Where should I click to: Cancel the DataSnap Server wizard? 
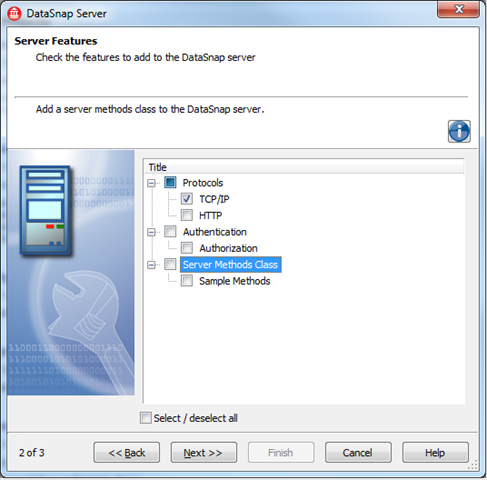(x=358, y=452)
